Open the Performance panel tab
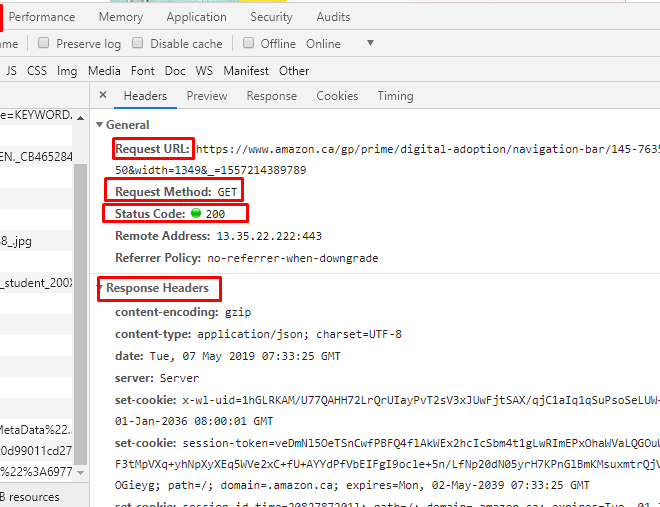The image size is (660, 507). tap(42, 17)
